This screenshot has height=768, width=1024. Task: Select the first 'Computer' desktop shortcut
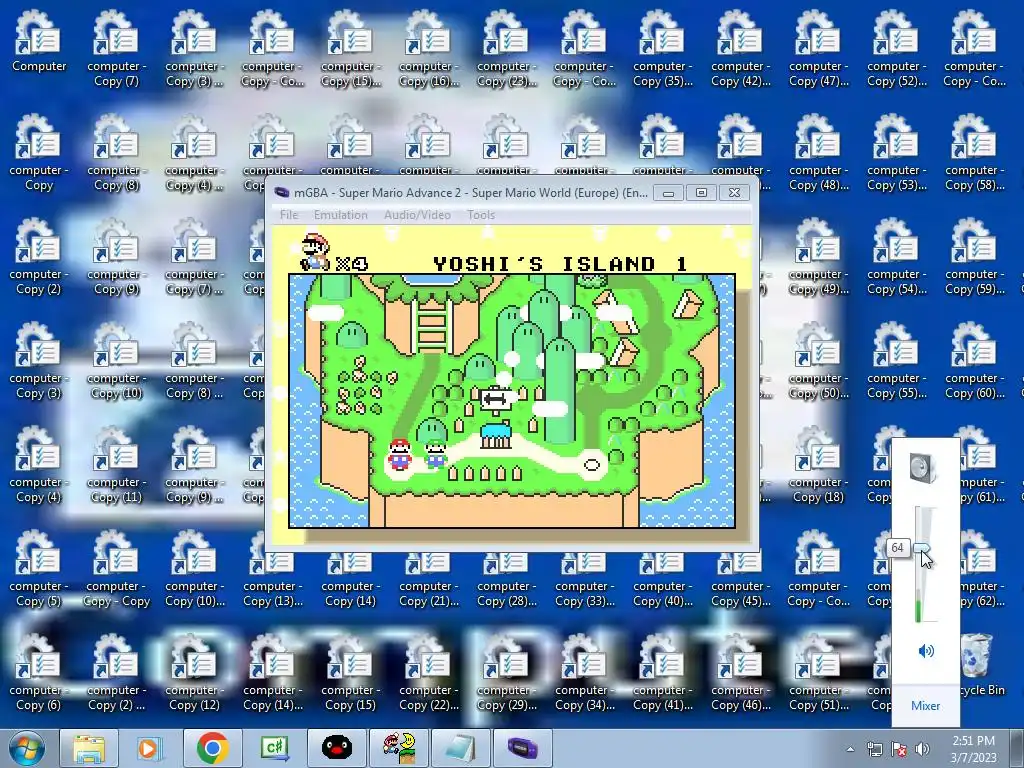[x=39, y=40]
